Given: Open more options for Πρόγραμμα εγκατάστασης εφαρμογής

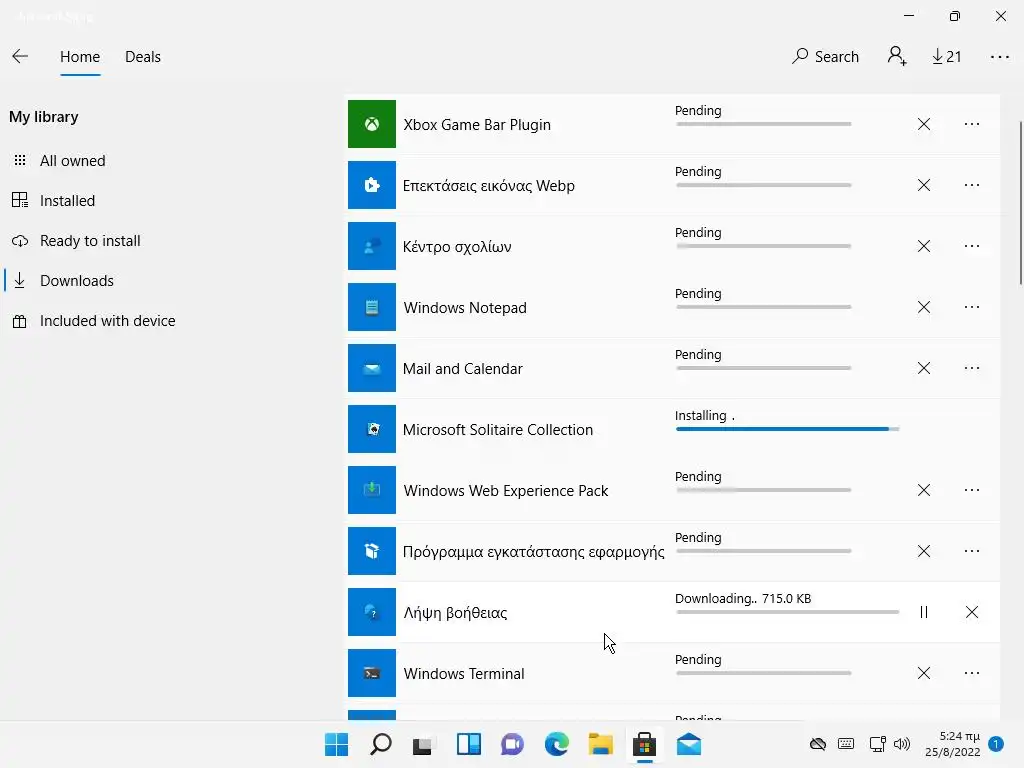Looking at the screenshot, I should [x=972, y=551].
